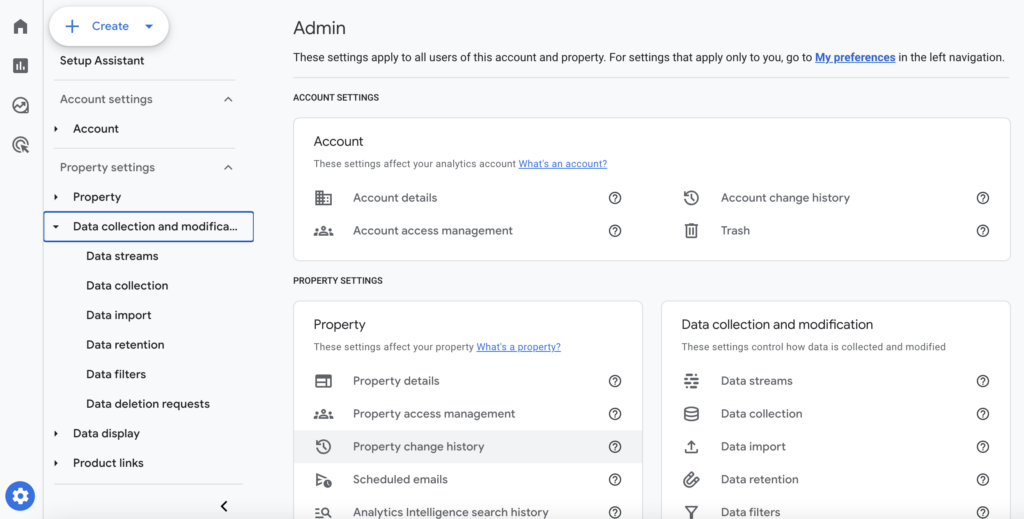
Task: Click the Property details card icon
Action: pyautogui.click(x=323, y=381)
